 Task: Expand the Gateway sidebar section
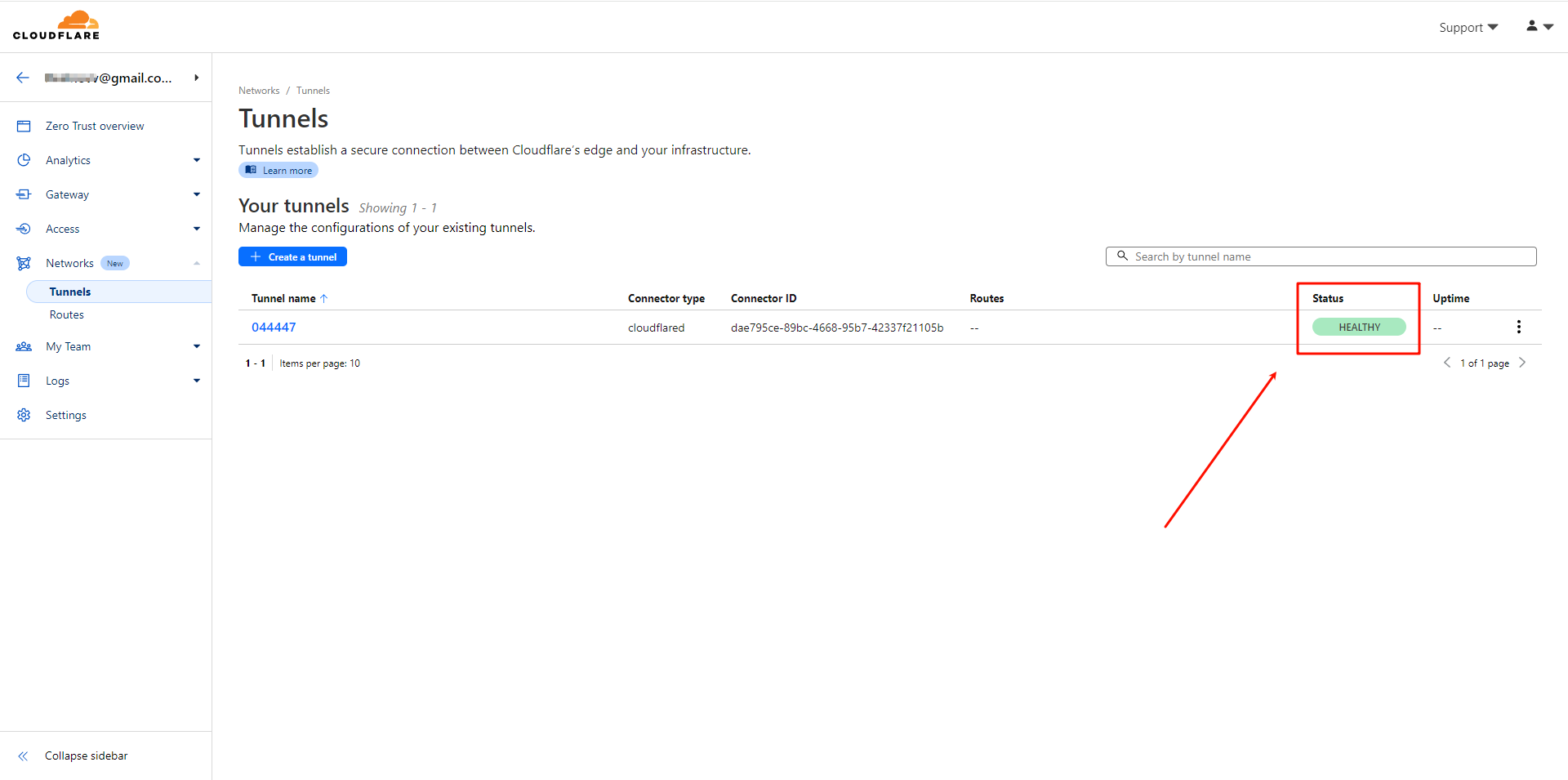tap(196, 194)
